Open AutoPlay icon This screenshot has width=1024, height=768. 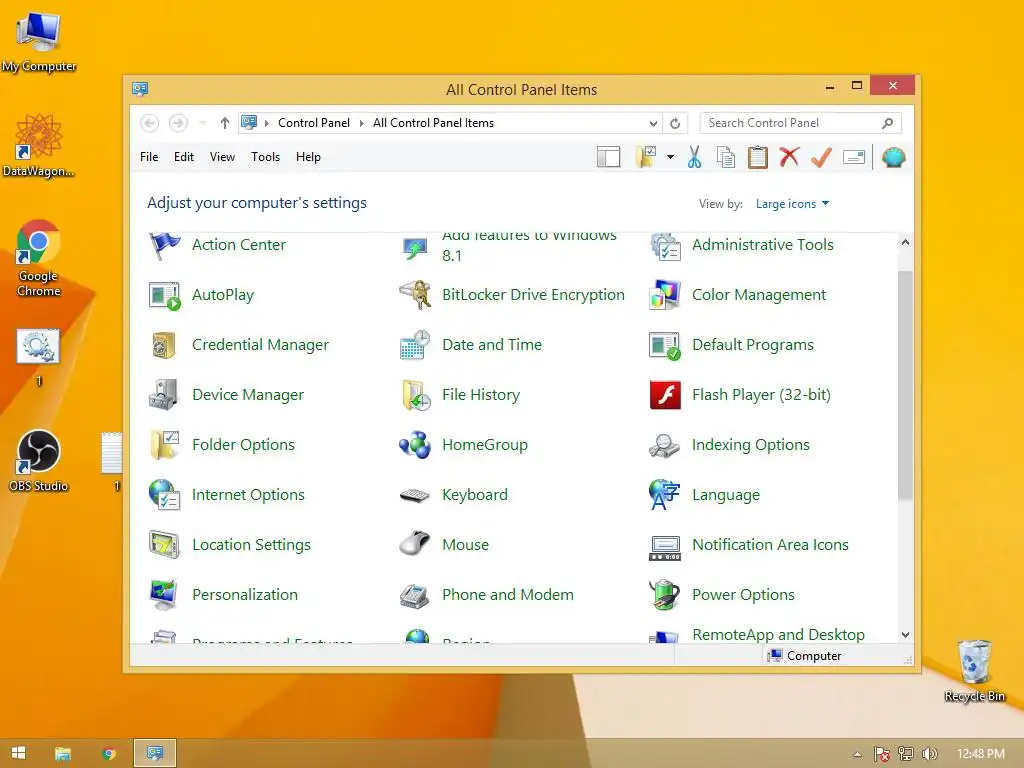coord(164,295)
